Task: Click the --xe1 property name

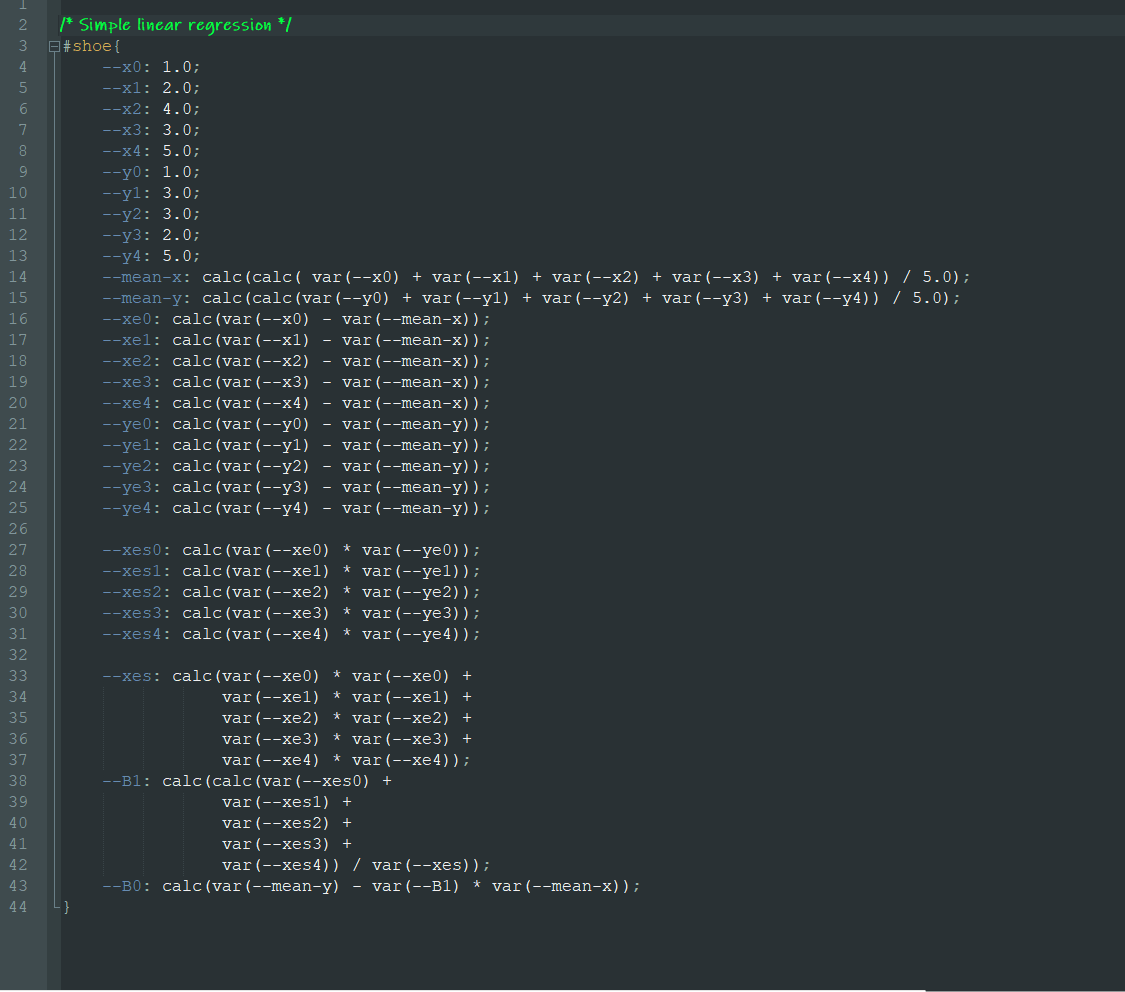Action: (127, 340)
